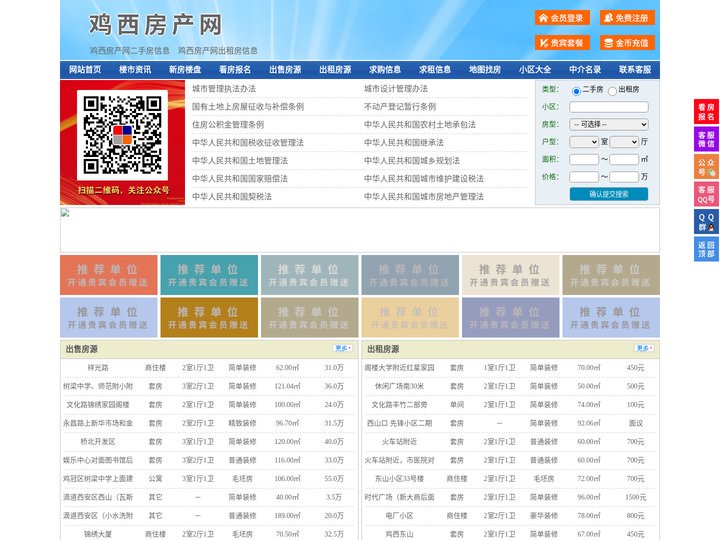Open 休闲广场南30米 rental listing

399,386
